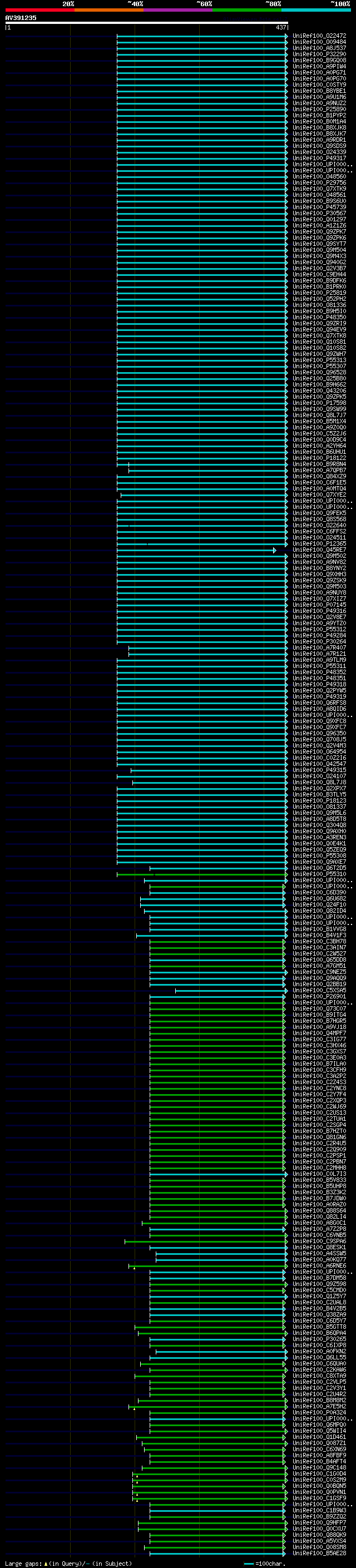Select hit label 'UniRef100_P55308'

click(x=319, y=856)
